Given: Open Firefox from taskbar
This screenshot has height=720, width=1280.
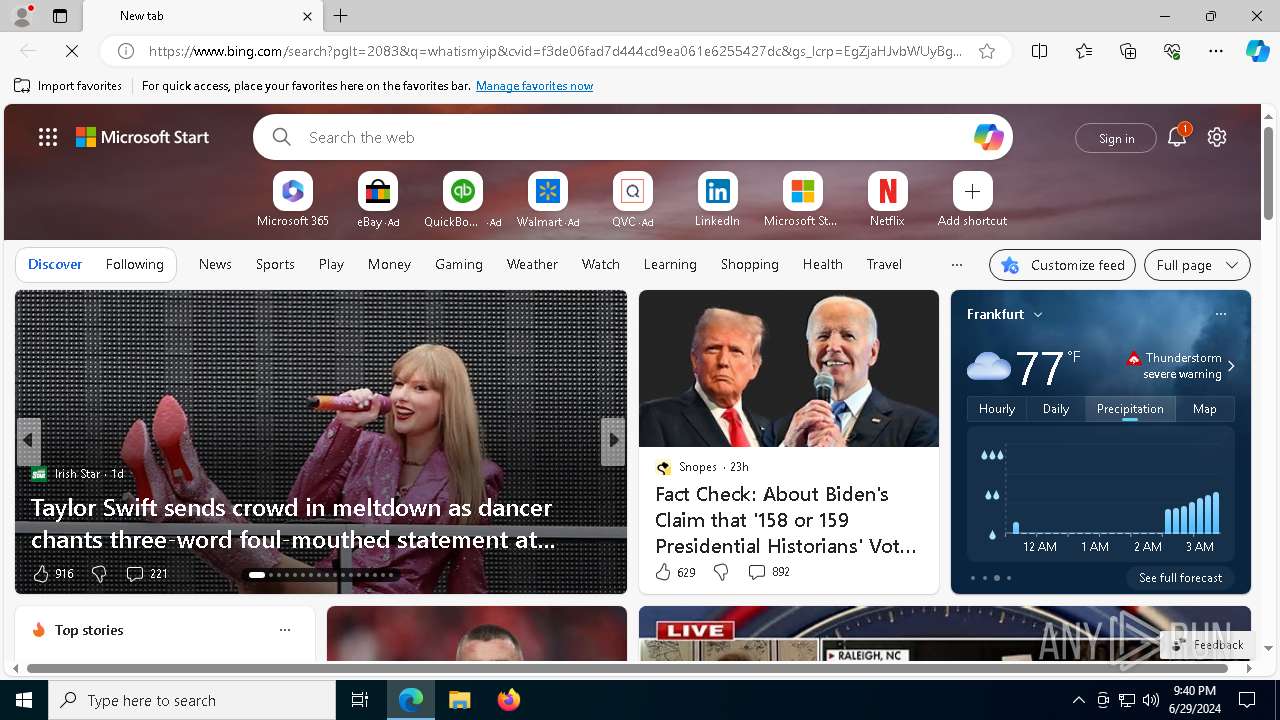Looking at the screenshot, I should tap(508, 700).
